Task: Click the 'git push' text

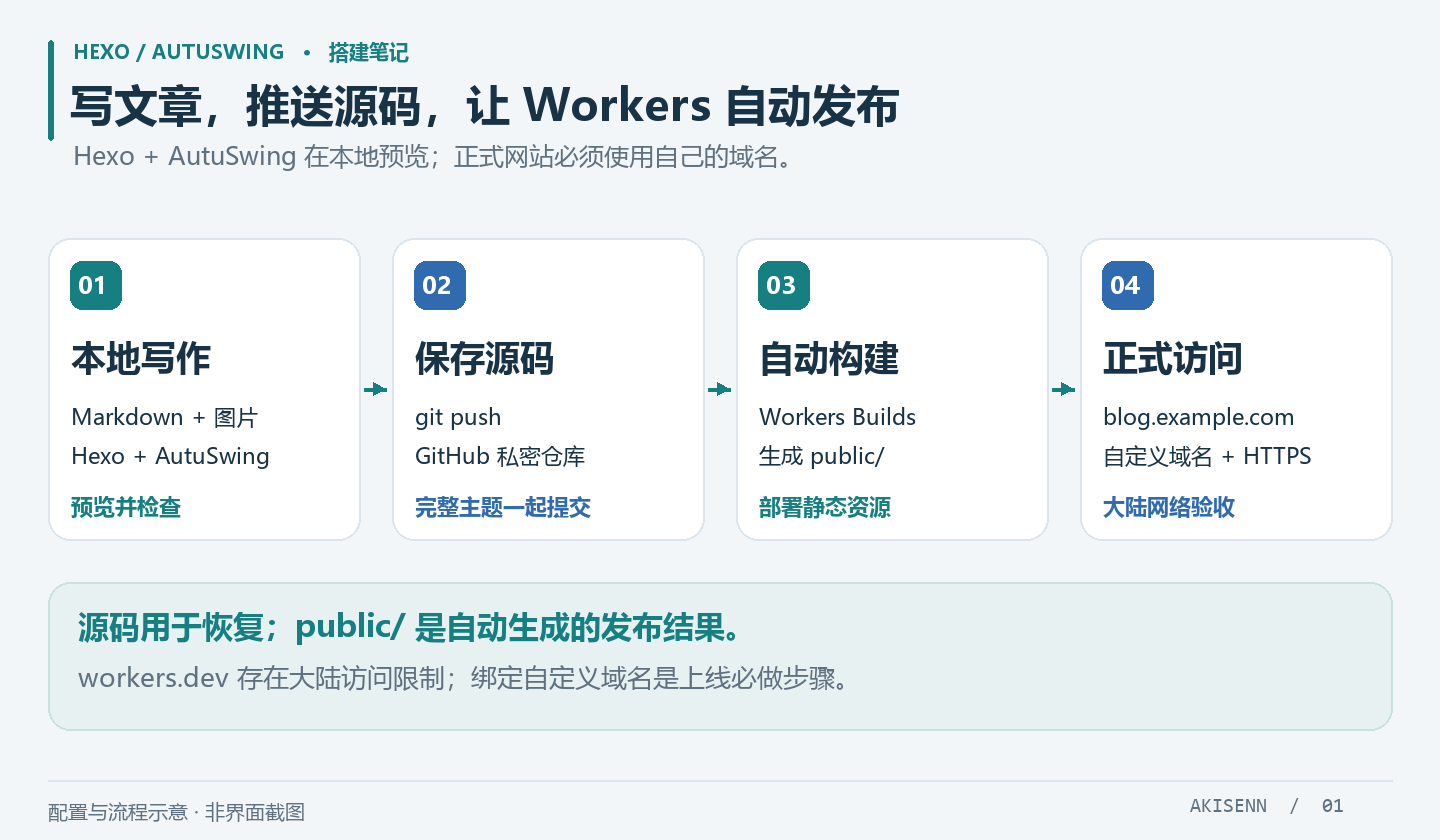Action: [x=458, y=417]
